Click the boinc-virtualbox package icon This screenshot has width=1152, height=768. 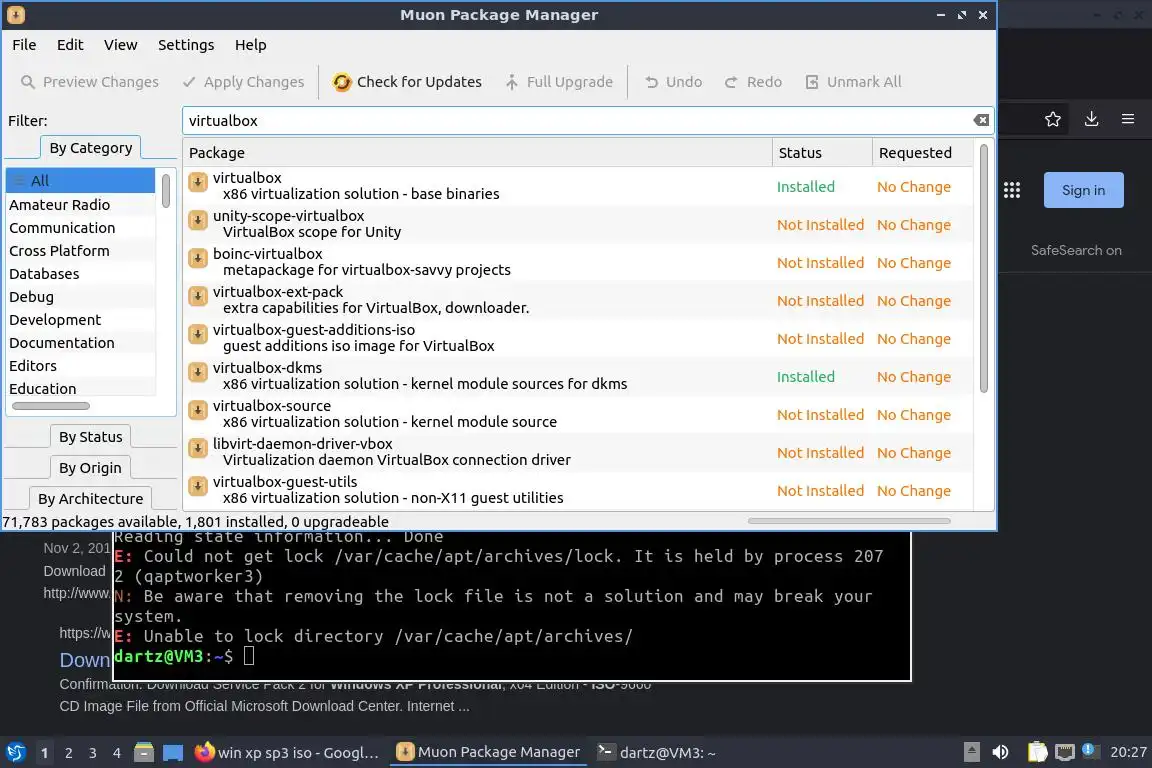coord(198,258)
